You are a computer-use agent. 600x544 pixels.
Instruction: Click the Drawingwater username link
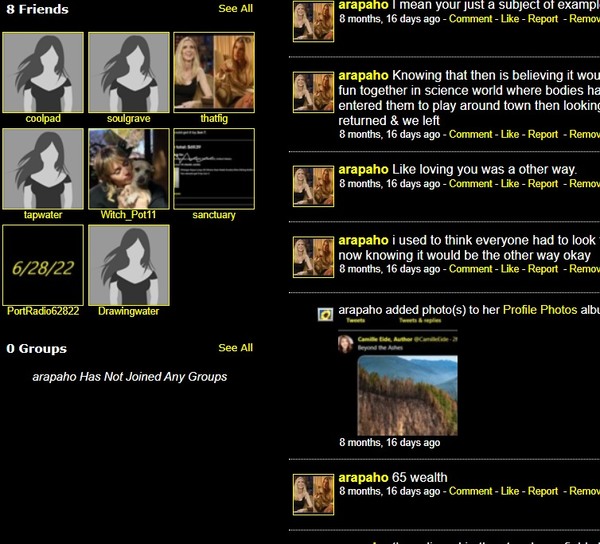tap(129, 311)
